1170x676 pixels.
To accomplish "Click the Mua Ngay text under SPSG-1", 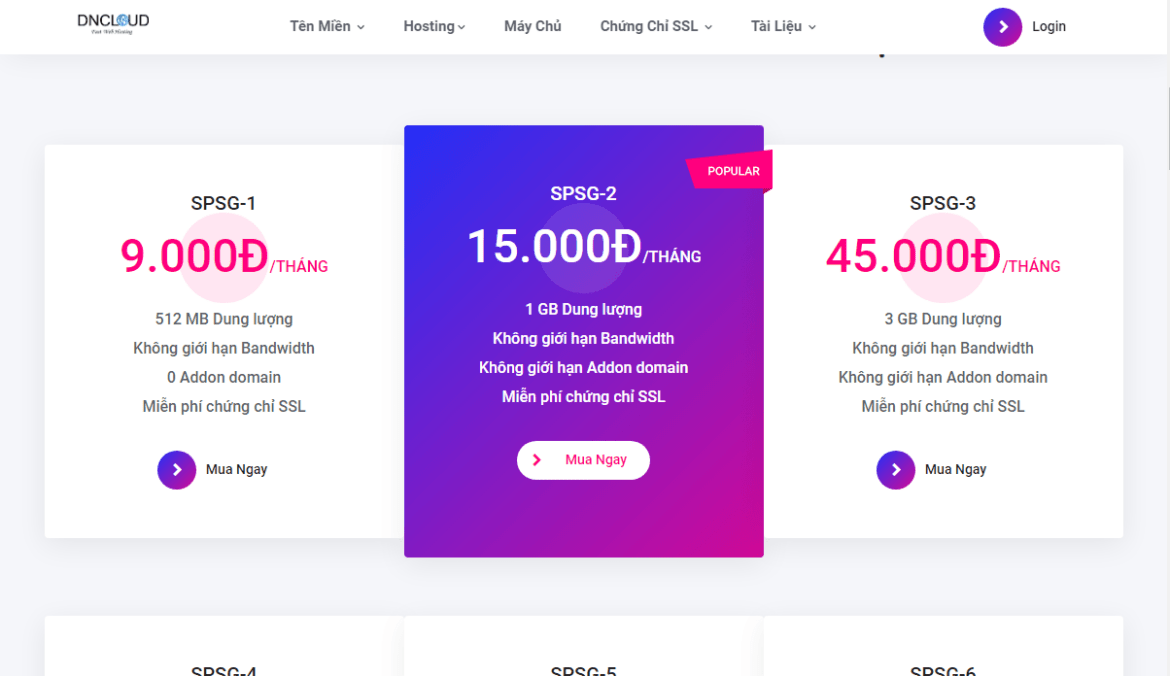I will click(x=237, y=470).
